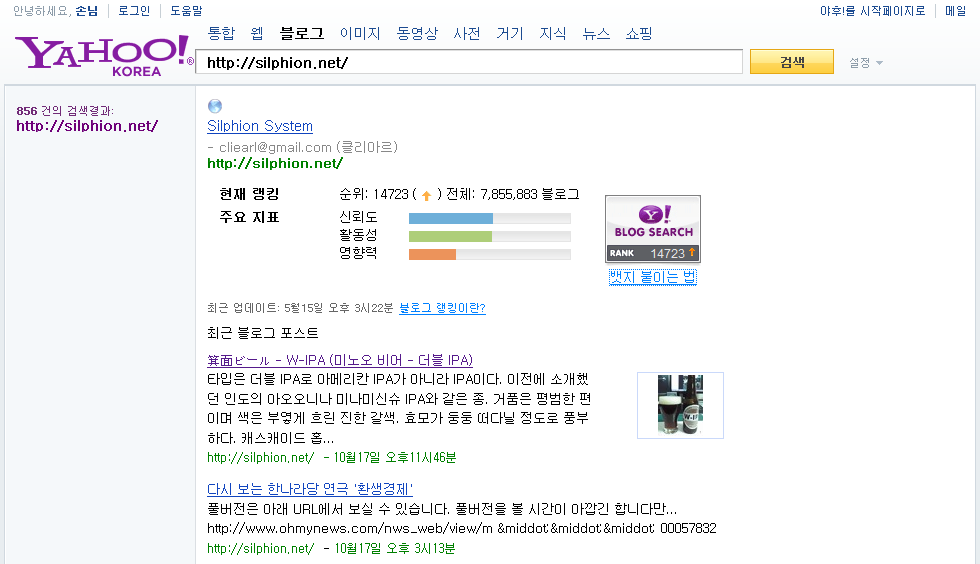Click the globe icon above Silphion System

[x=214, y=106]
